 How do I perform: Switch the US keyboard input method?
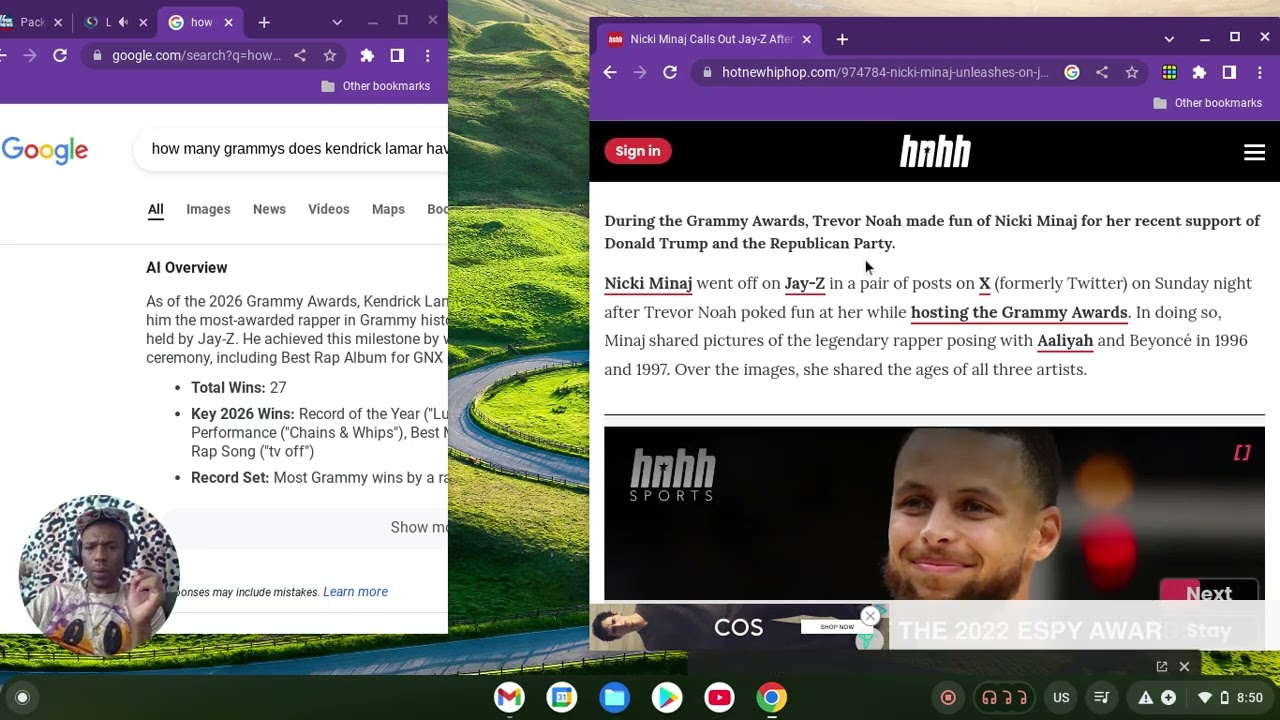click(1061, 697)
